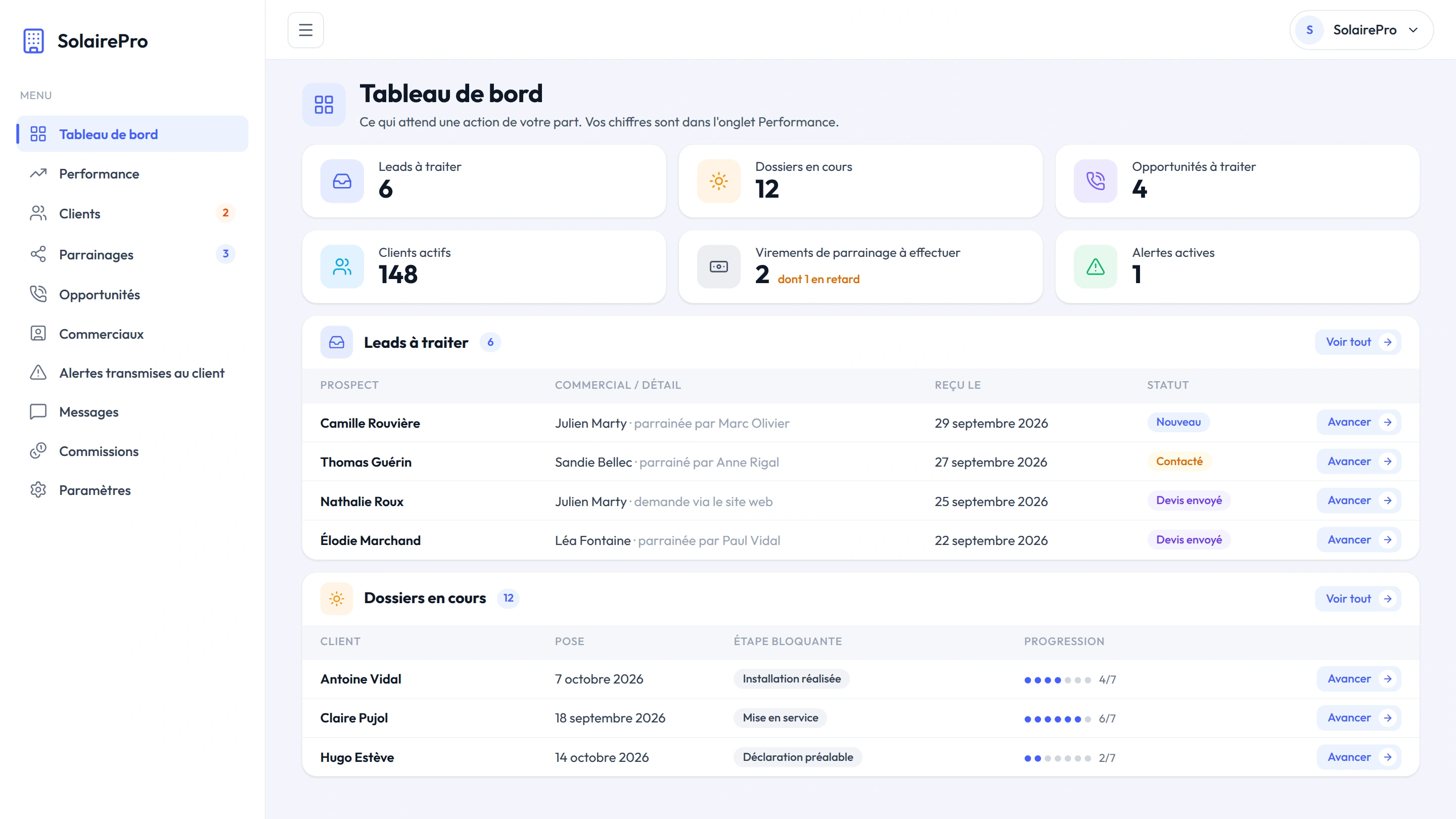Click Avancer for Antoine Vidal
This screenshot has width=1456, height=819.
[x=1358, y=679]
